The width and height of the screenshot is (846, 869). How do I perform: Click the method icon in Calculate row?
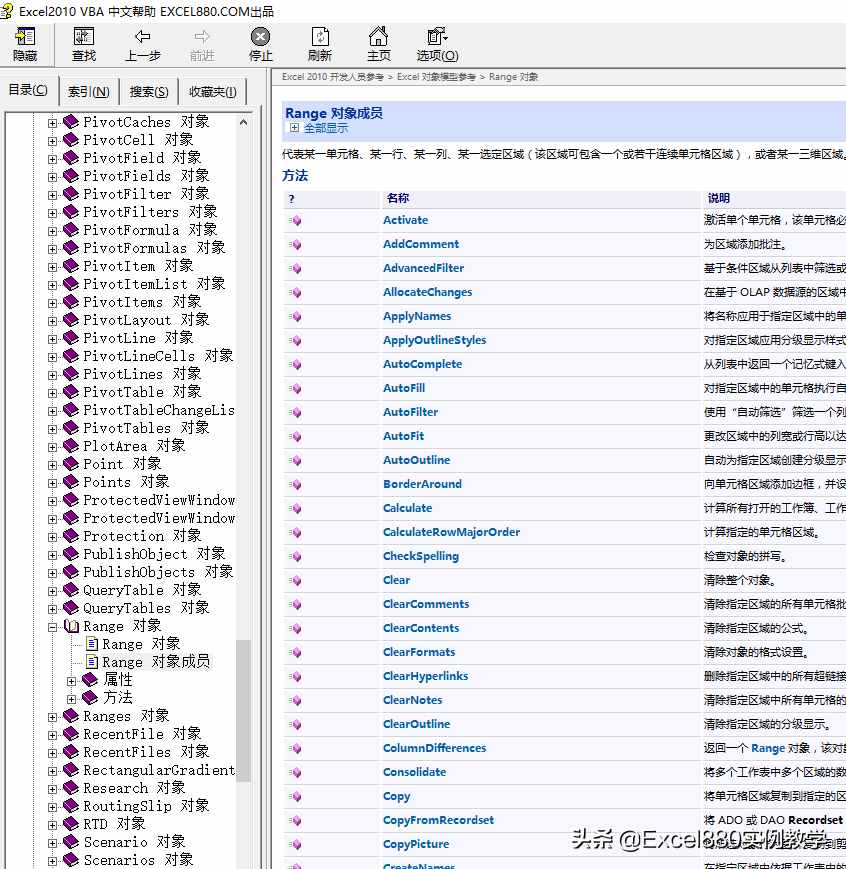295,508
